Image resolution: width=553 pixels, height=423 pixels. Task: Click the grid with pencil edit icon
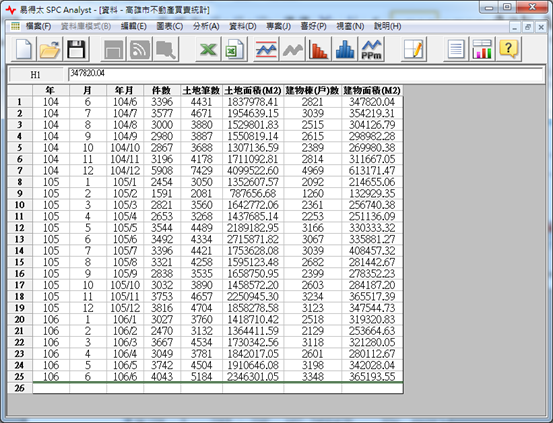point(413,49)
